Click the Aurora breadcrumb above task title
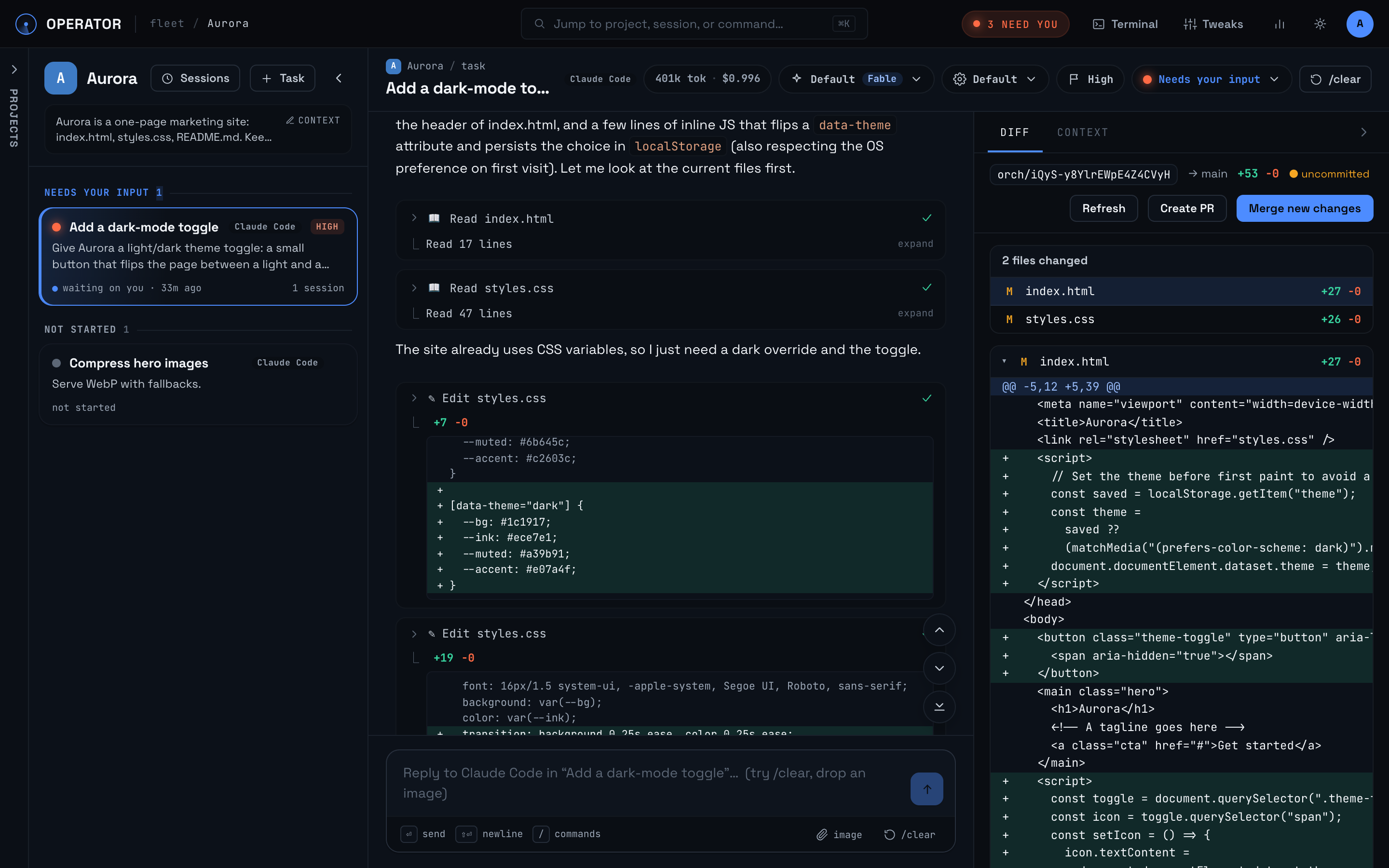The height and width of the screenshot is (868, 1389). click(425, 66)
